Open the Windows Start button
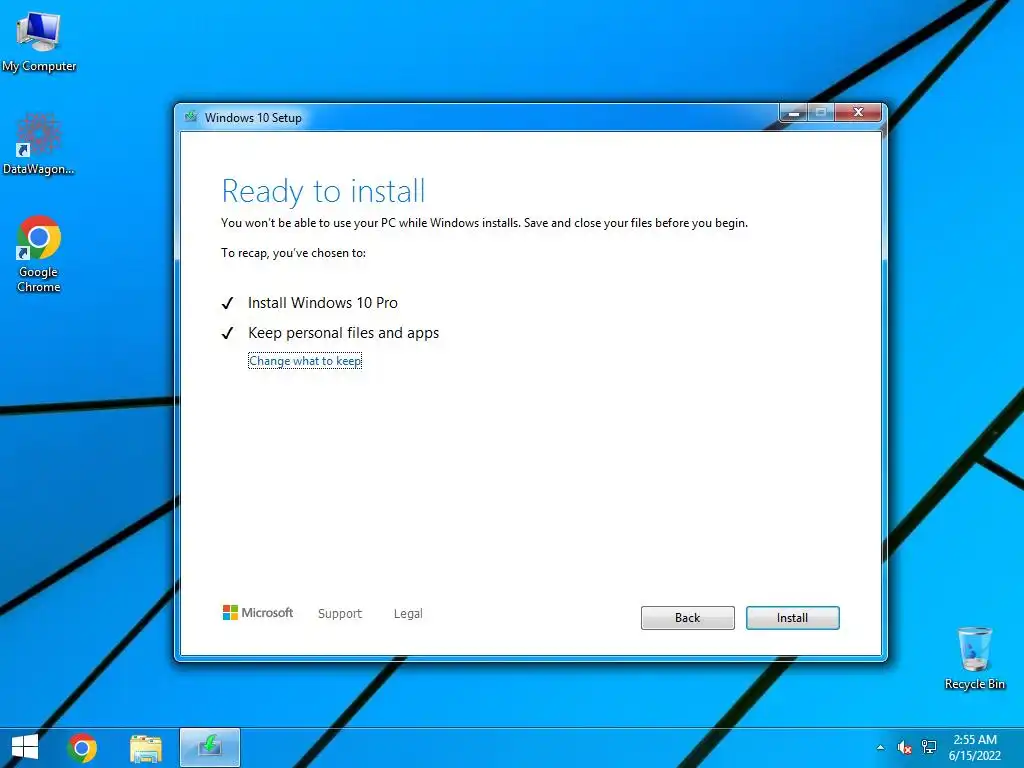Viewport: 1024px width, 768px height. [25, 748]
